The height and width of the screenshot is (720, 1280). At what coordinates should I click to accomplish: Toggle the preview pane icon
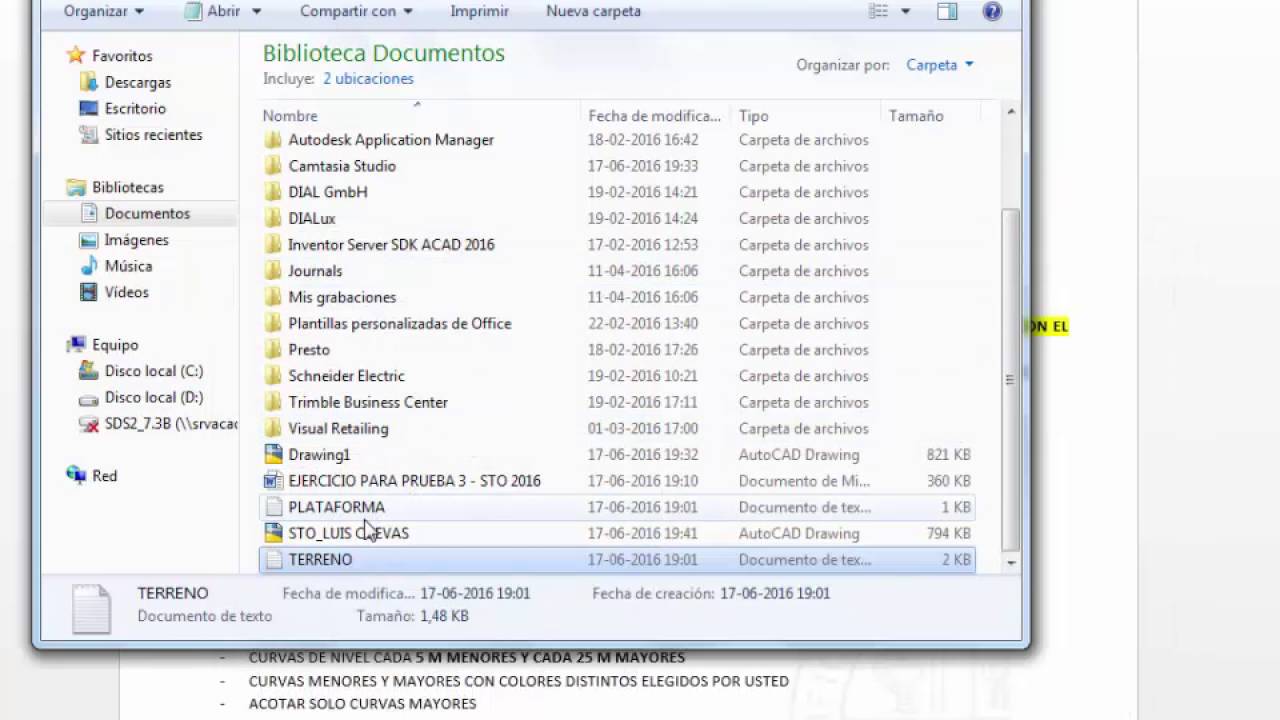[947, 11]
